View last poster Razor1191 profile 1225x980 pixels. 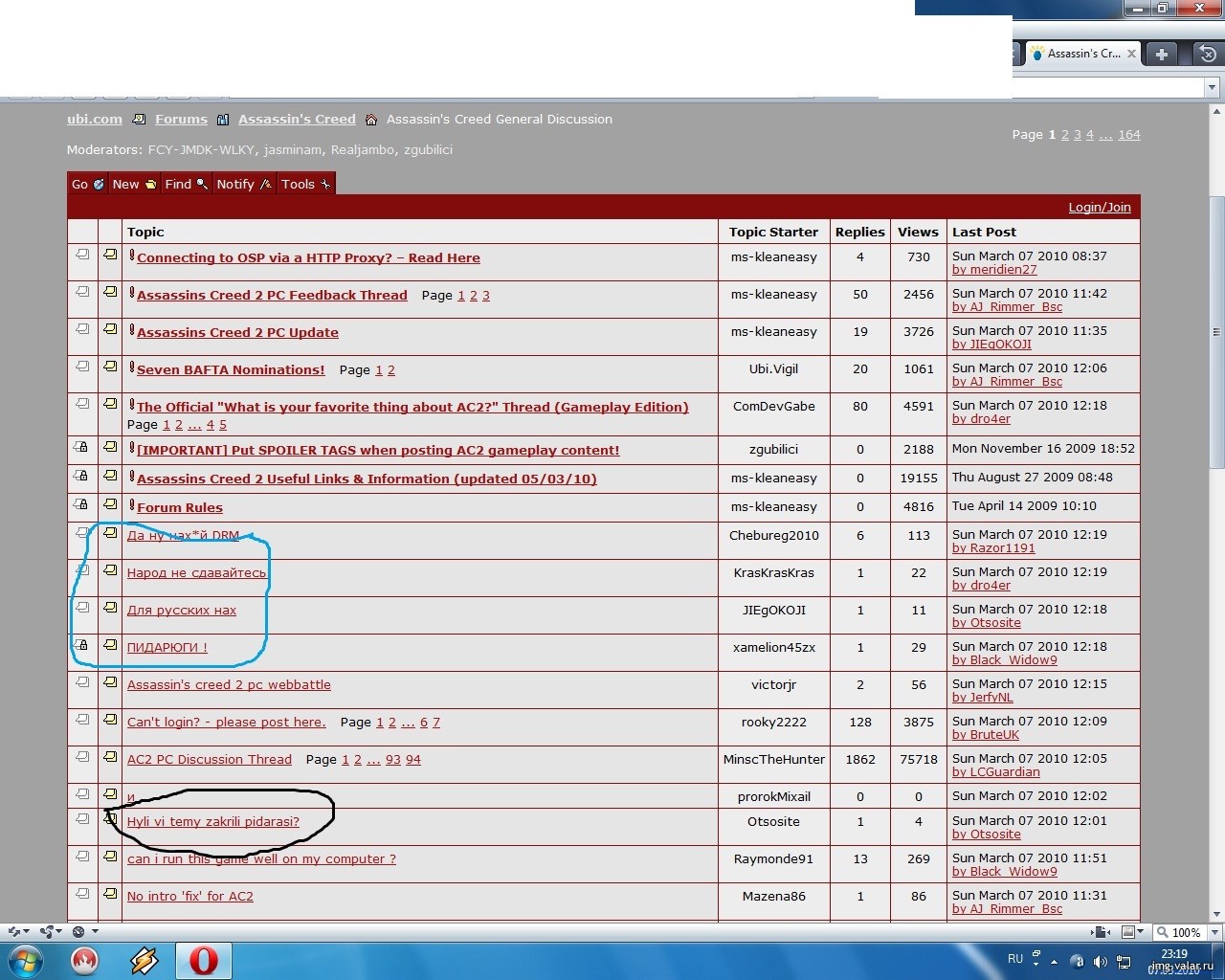pos(993,548)
